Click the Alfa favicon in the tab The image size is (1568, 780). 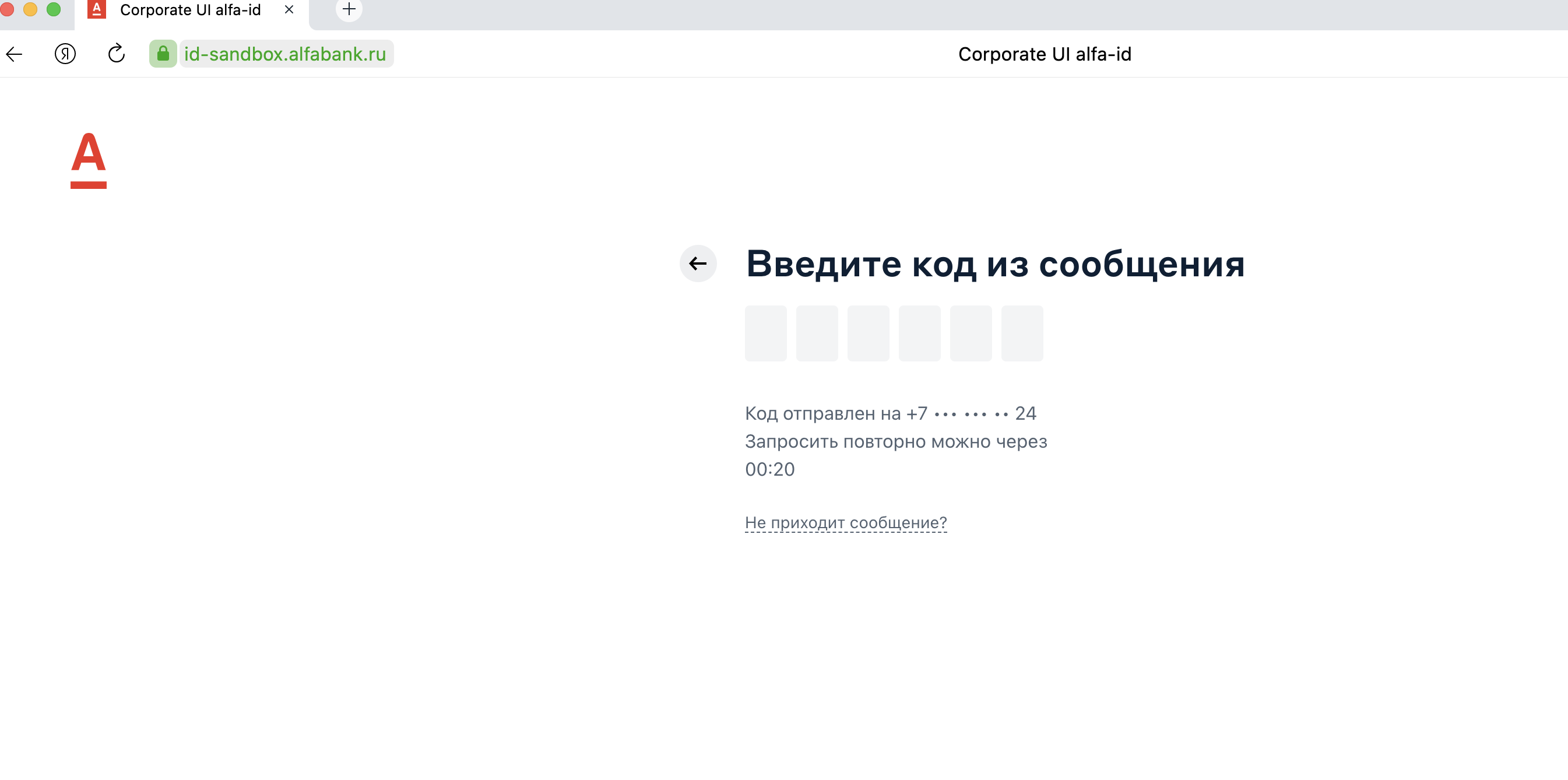click(96, 9)
